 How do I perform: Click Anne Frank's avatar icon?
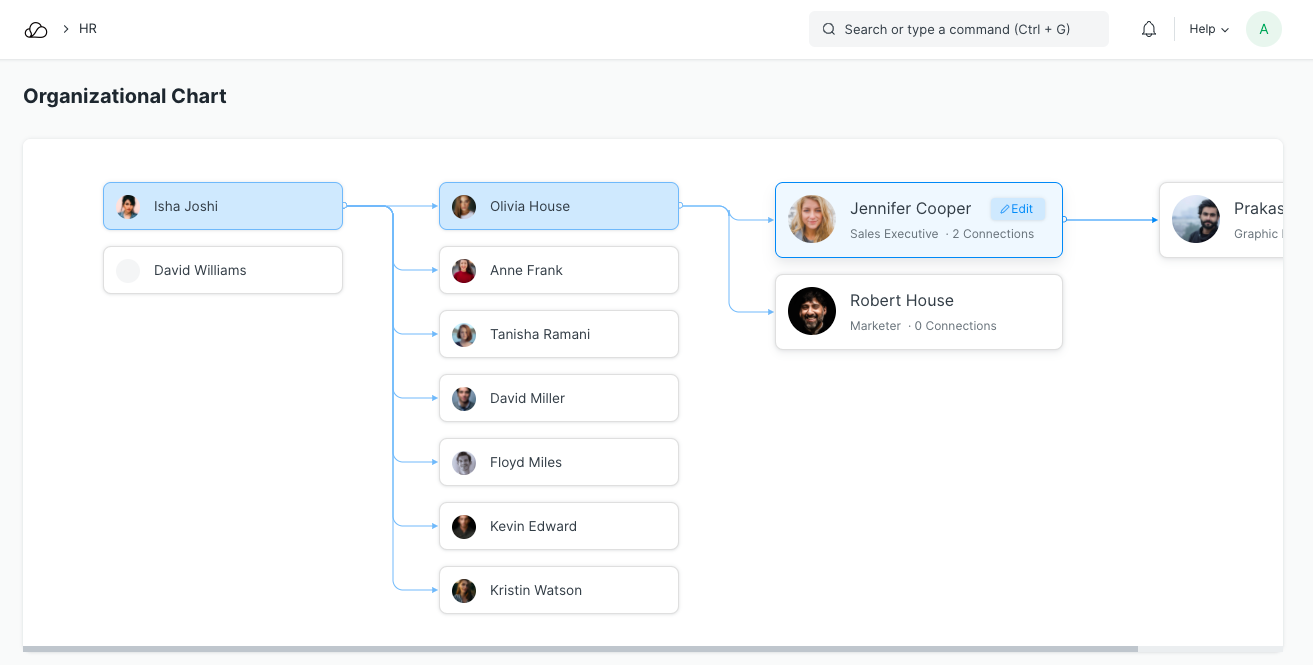click(464, 271)
